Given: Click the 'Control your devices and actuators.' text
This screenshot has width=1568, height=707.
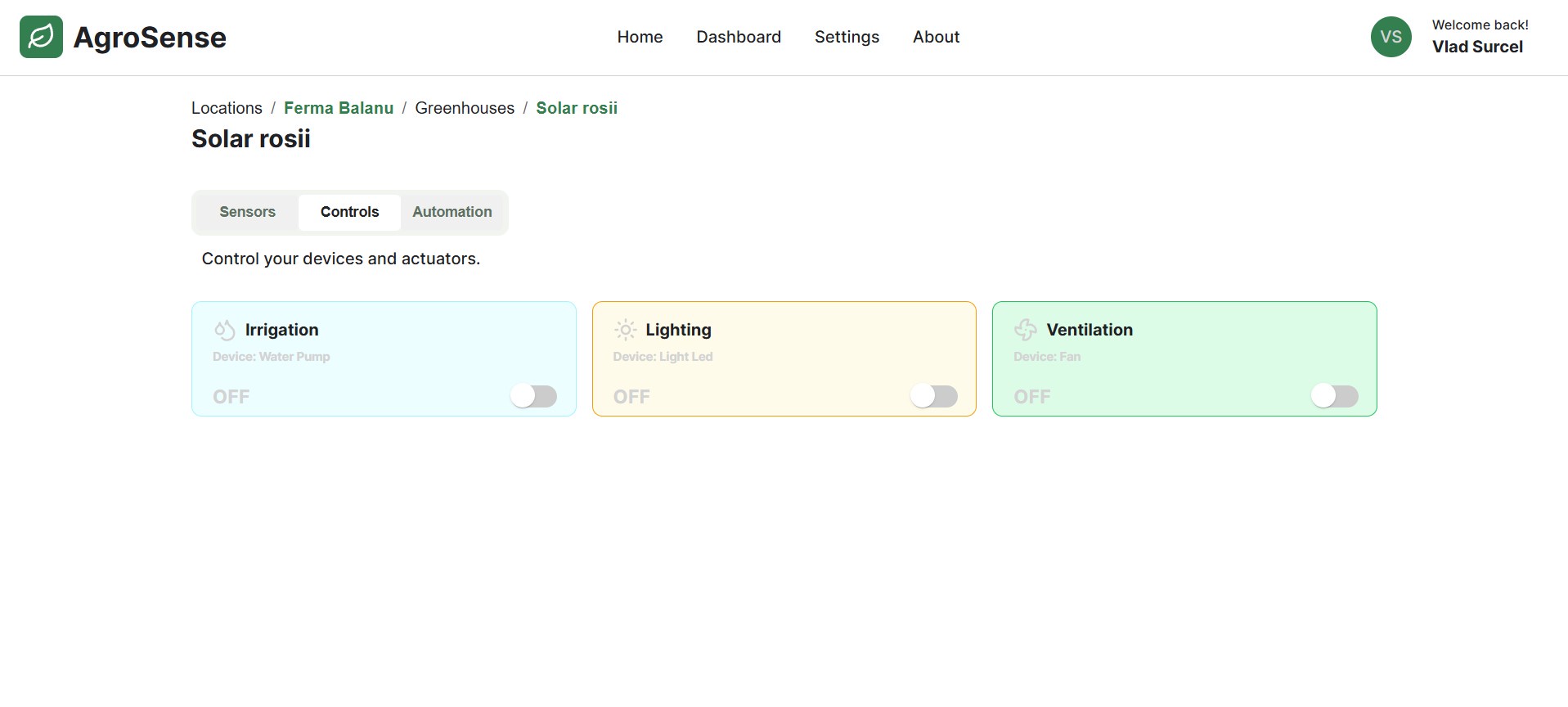Looking at the screenshot, I should (341, 259).
